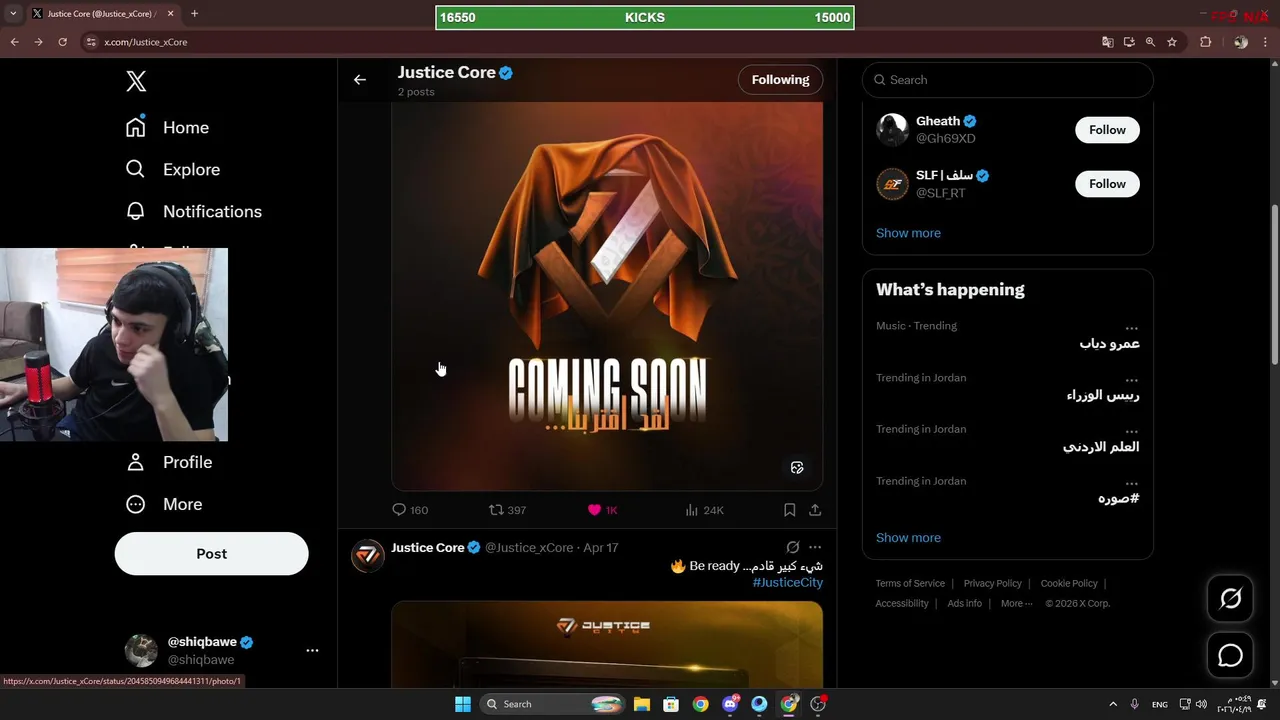This screenshot has height=720, width=1280.
Task: Open more options on Apr 17 post
Action: point(815,547)
